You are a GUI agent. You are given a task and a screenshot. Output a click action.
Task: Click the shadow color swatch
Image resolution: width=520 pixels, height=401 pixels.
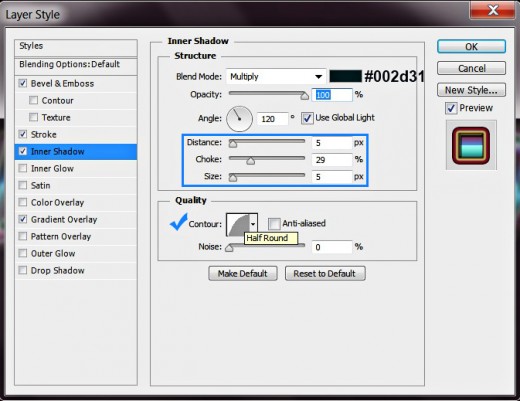[x=345, y=76]
